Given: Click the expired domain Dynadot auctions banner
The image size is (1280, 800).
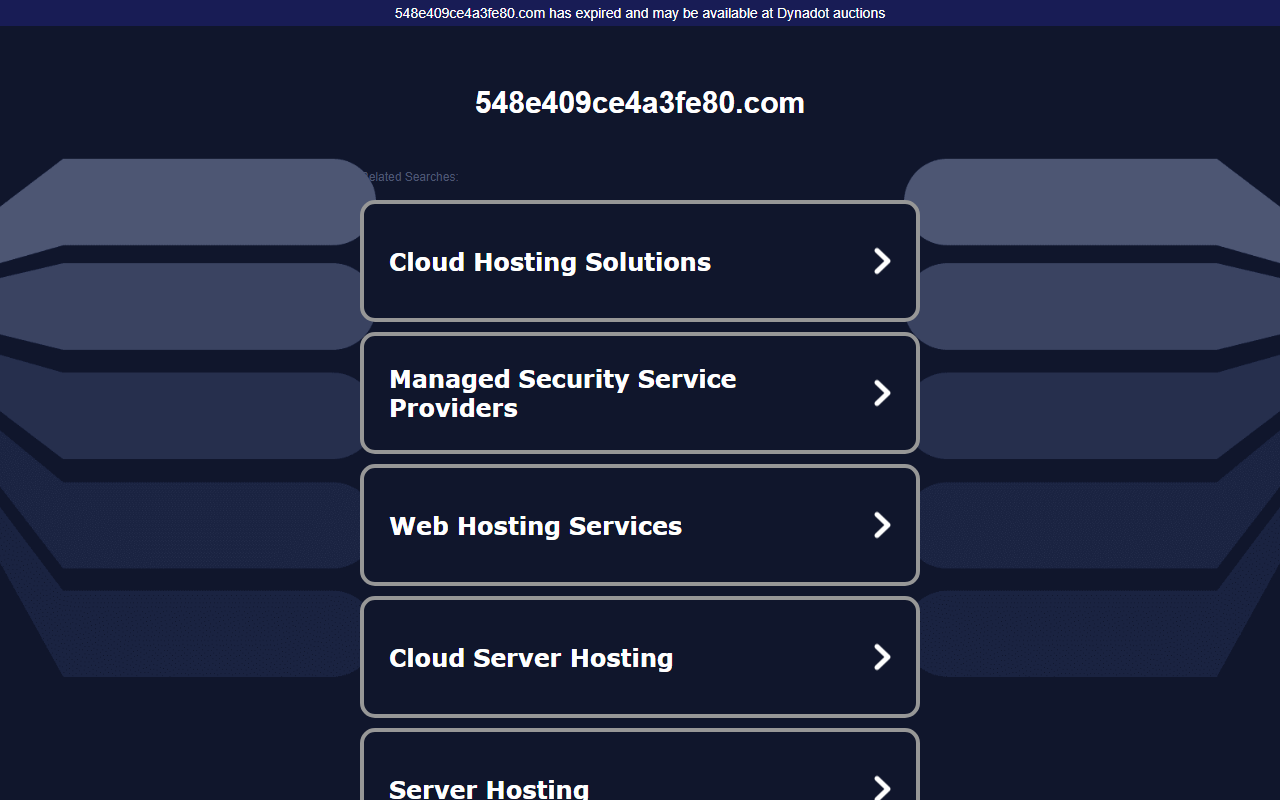Looking at the screenshot, I should coord(640,13).
